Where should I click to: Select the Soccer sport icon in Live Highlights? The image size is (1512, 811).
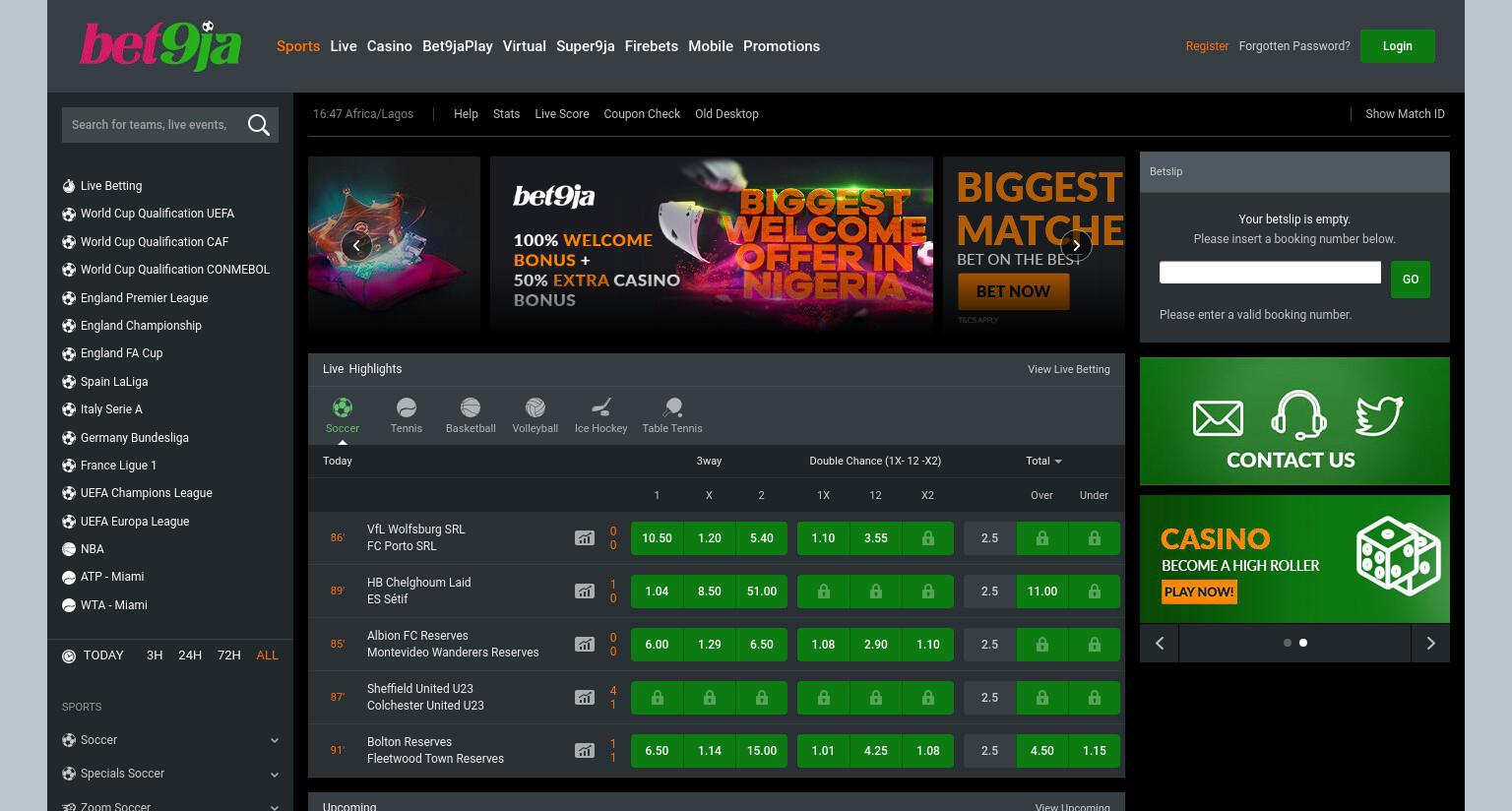[343, 407]
